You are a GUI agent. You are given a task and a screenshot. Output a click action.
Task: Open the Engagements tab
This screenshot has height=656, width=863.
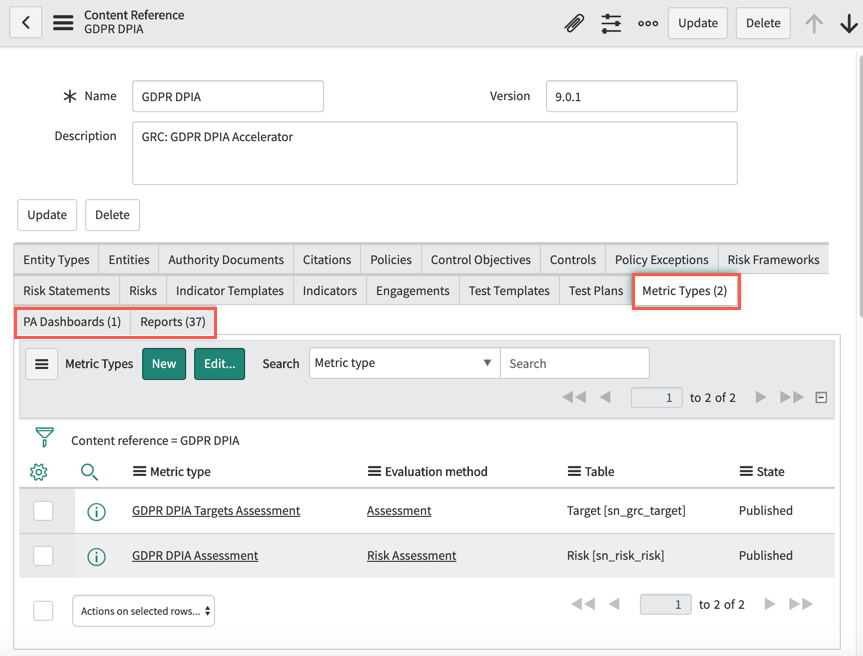pyautogui.click(x=413, y=291)
